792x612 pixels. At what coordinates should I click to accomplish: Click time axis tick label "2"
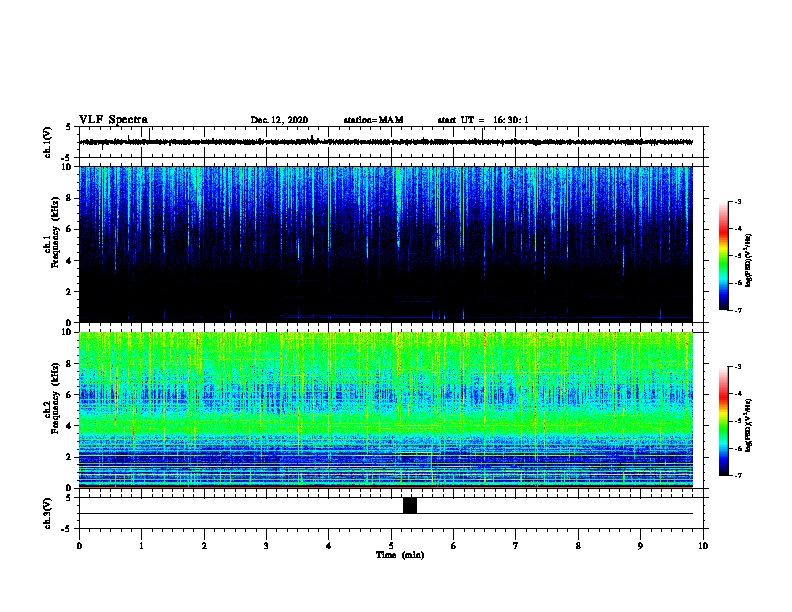[x=204, y=546]
